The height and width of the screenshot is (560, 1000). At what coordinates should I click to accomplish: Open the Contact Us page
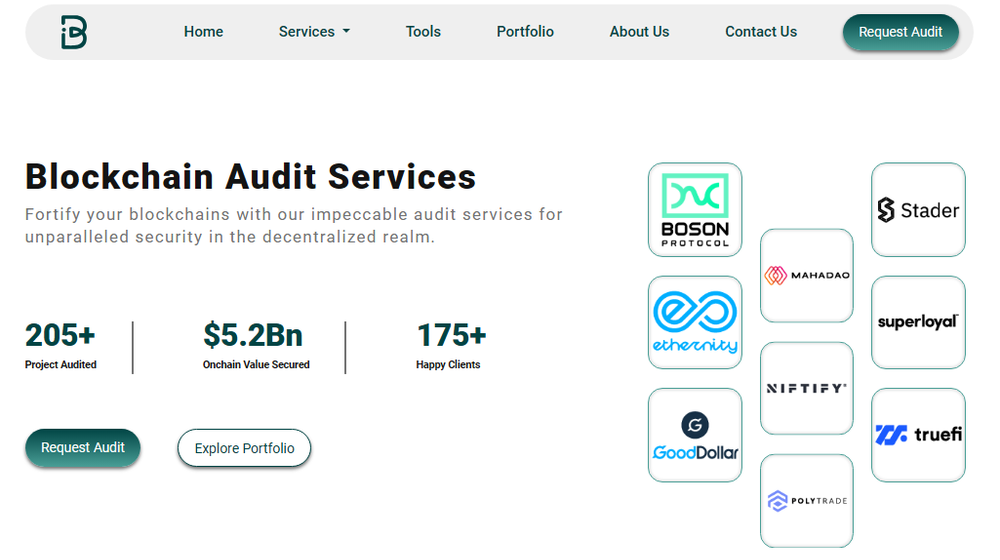click(761, 32)
